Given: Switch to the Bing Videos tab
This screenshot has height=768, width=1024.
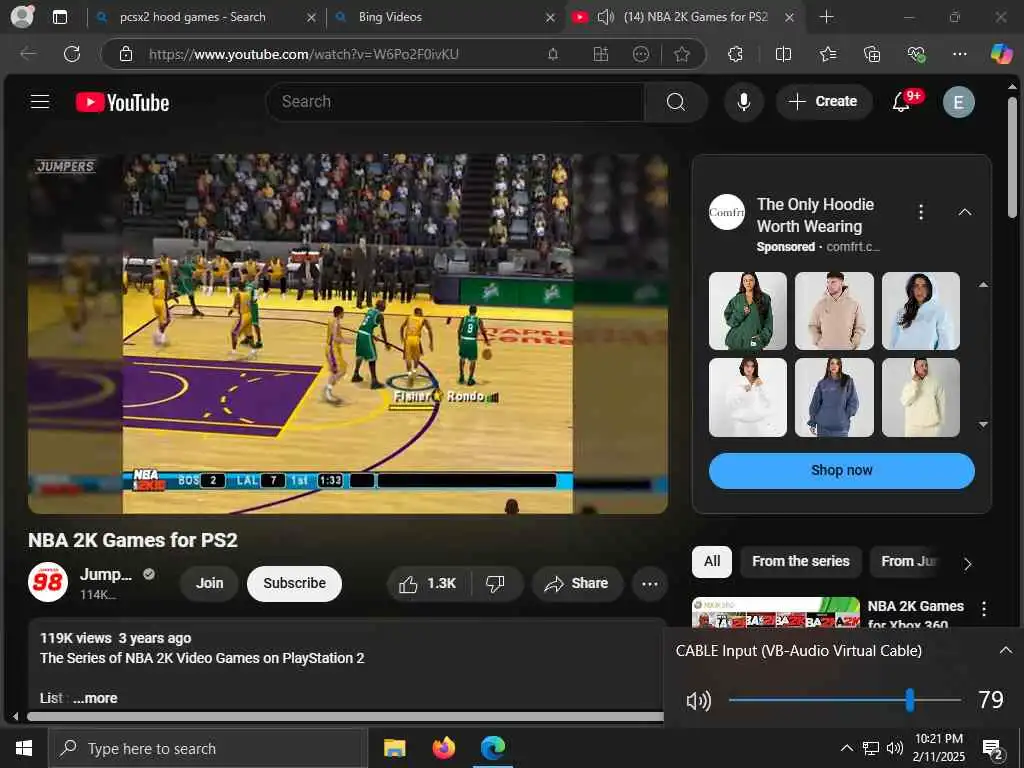Looking at the screenshot, I should [x=444, y=17].
